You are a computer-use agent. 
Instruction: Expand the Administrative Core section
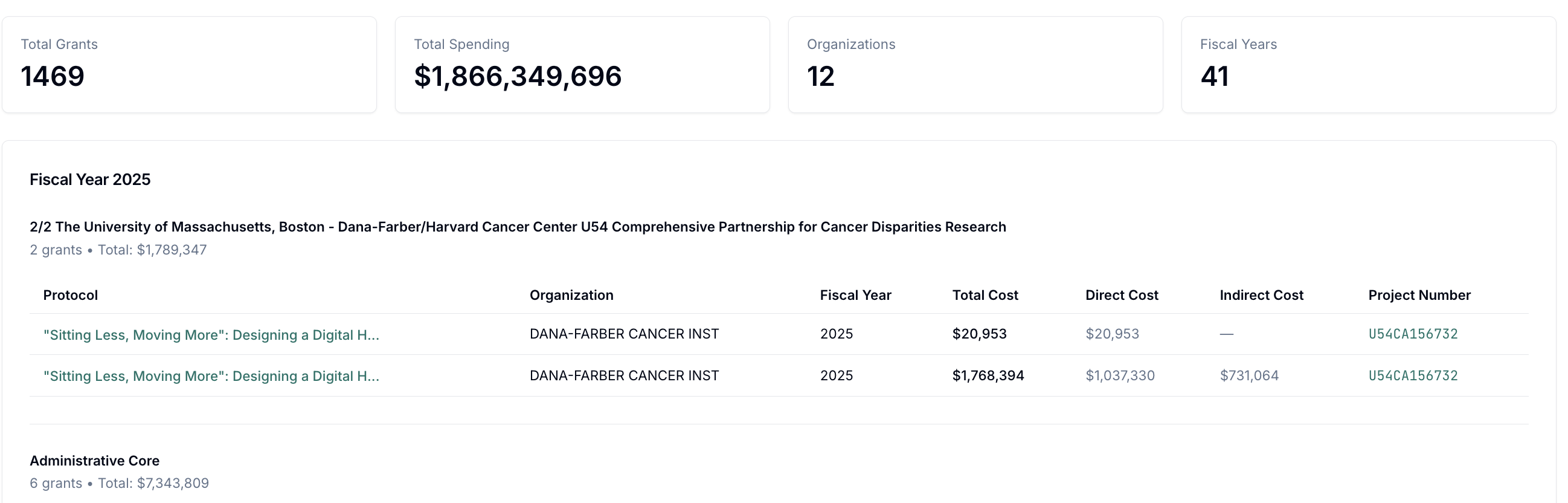pos(94,461)
